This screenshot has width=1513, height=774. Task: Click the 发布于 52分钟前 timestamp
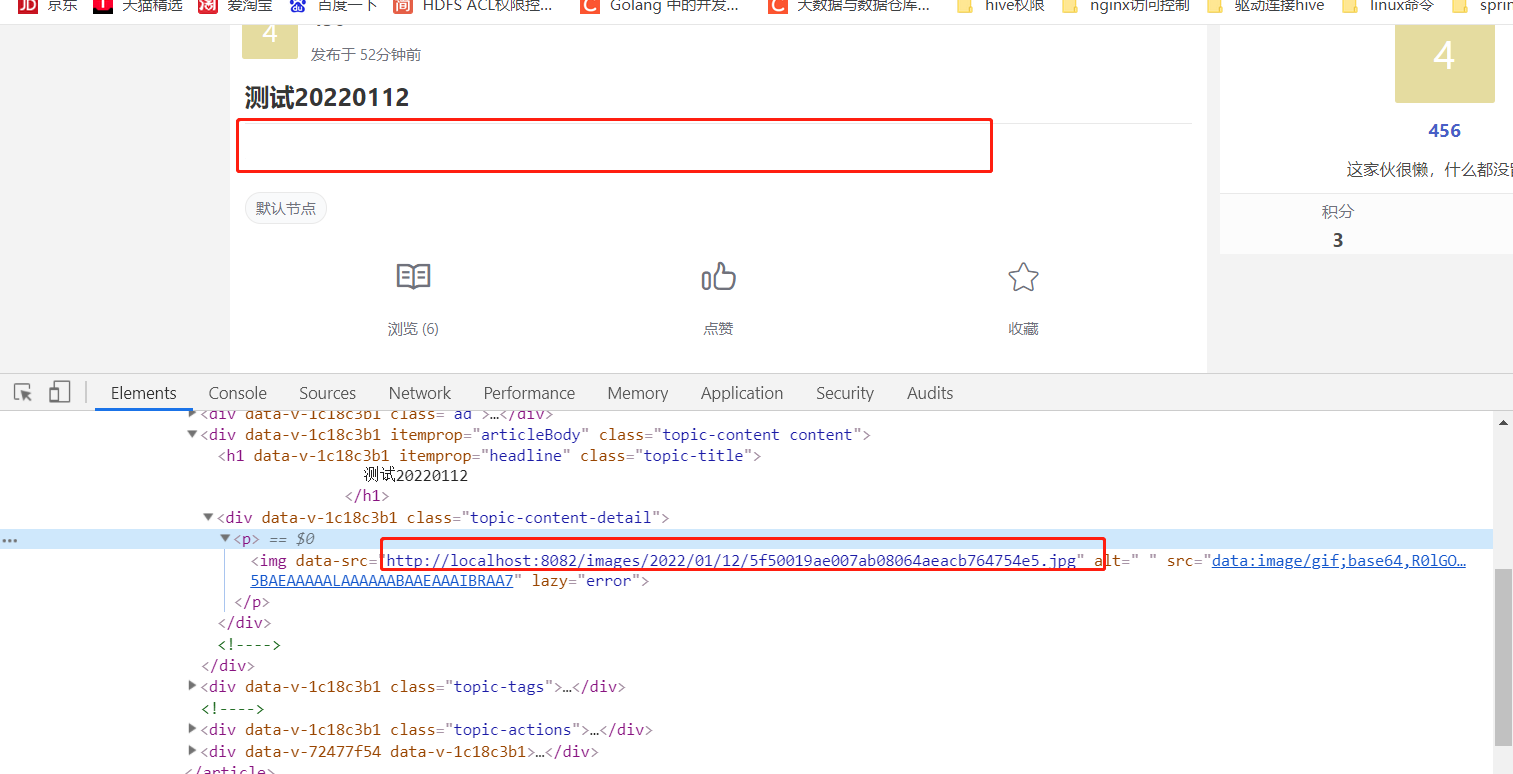366,55
